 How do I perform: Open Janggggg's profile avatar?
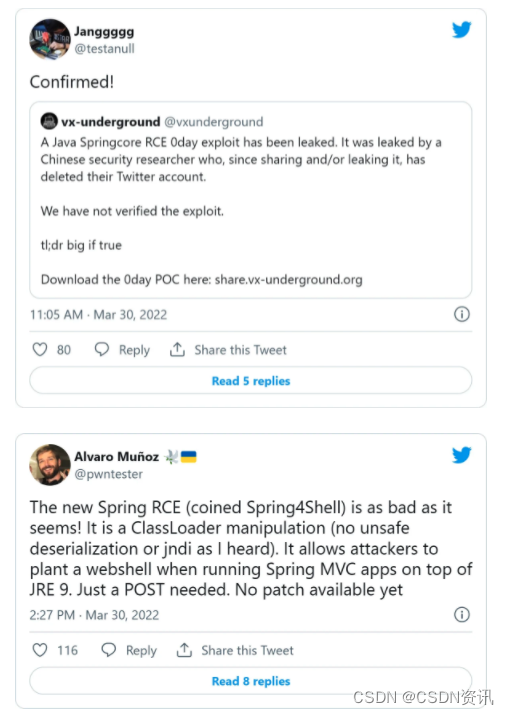click(50, 39)
